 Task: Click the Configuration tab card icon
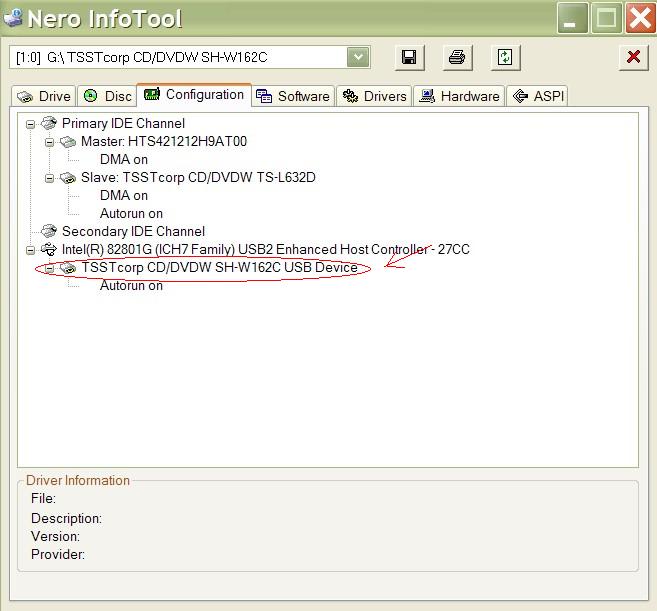pyautogui.click(x=152, y=94)
